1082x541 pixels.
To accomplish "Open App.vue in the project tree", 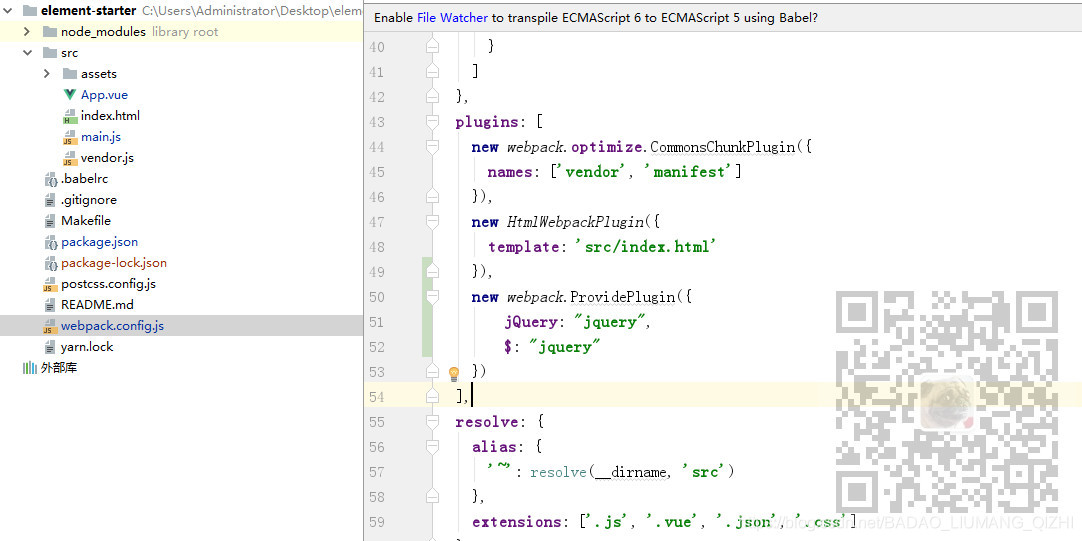I will 104,95.
